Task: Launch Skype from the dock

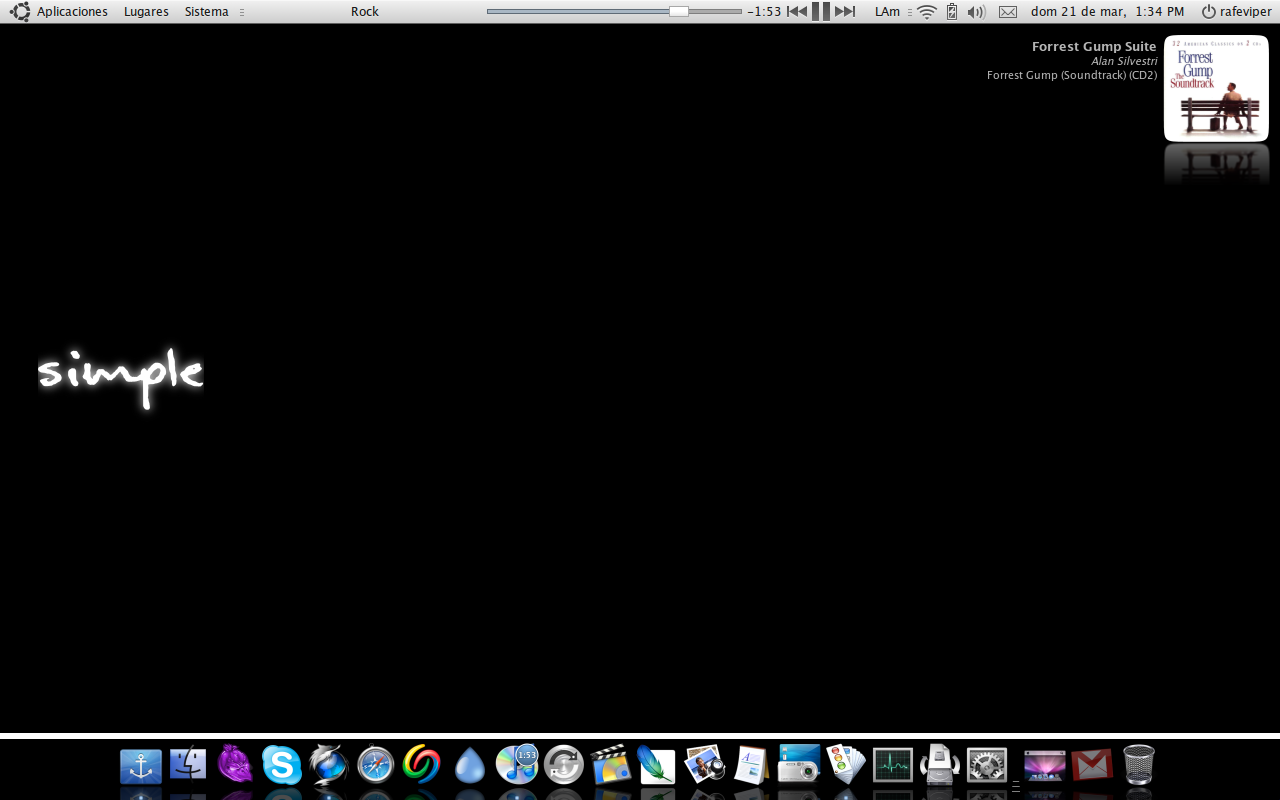Action: (x=282, y=765)
